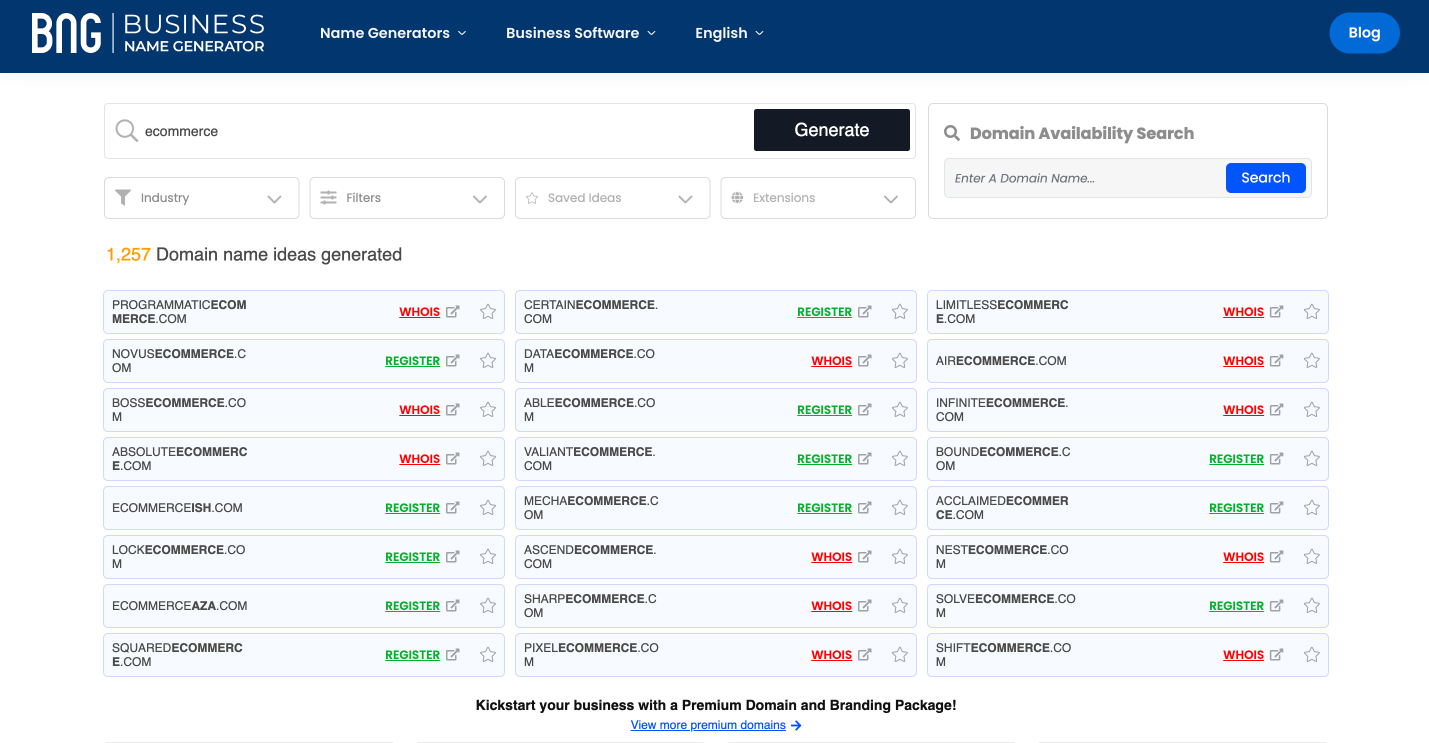Open the English language selector
The width and height of the screenshot is (1429, 743).
(729, 32)
